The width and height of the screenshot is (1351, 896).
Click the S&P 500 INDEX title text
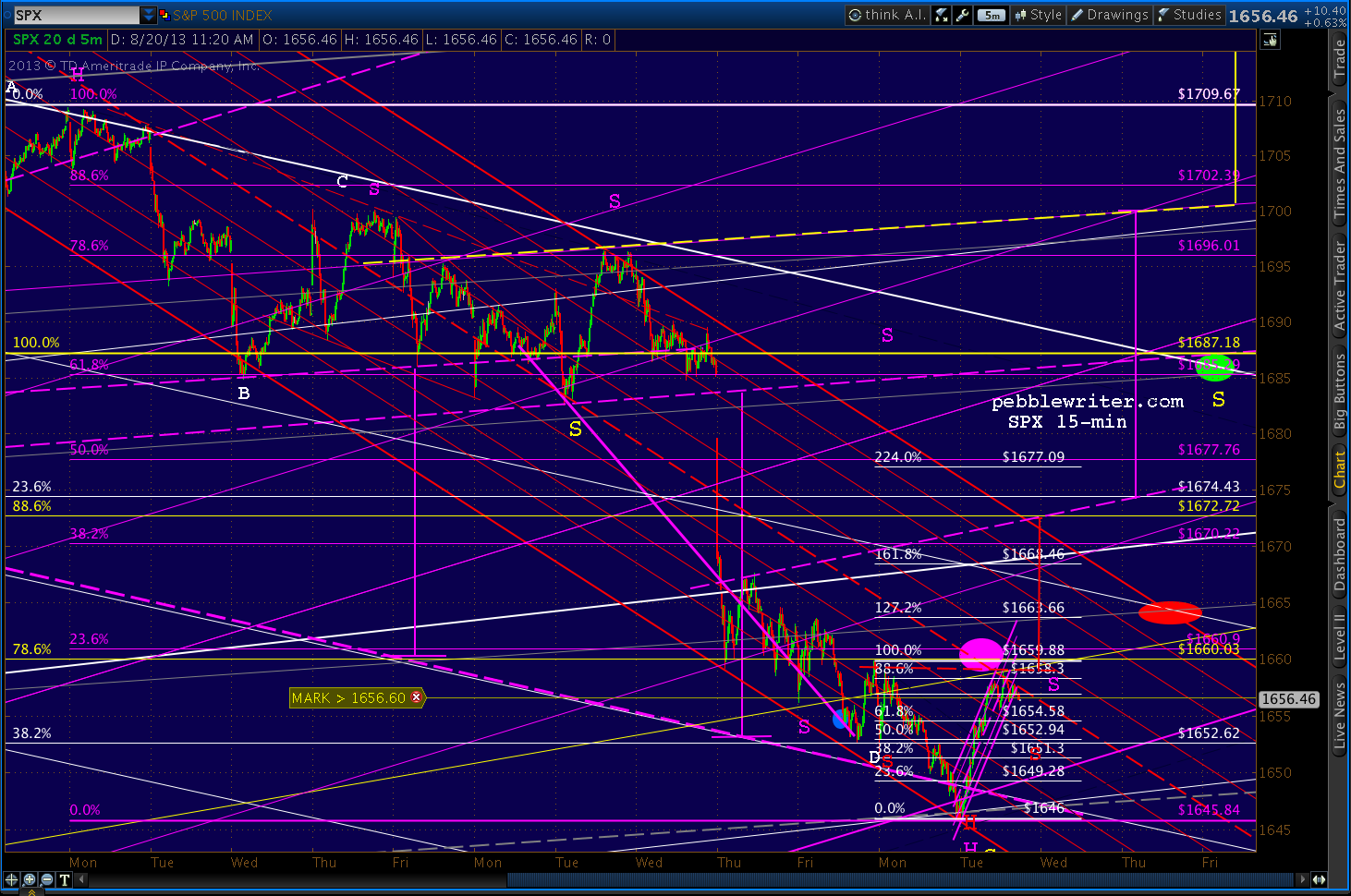[223, 16]
